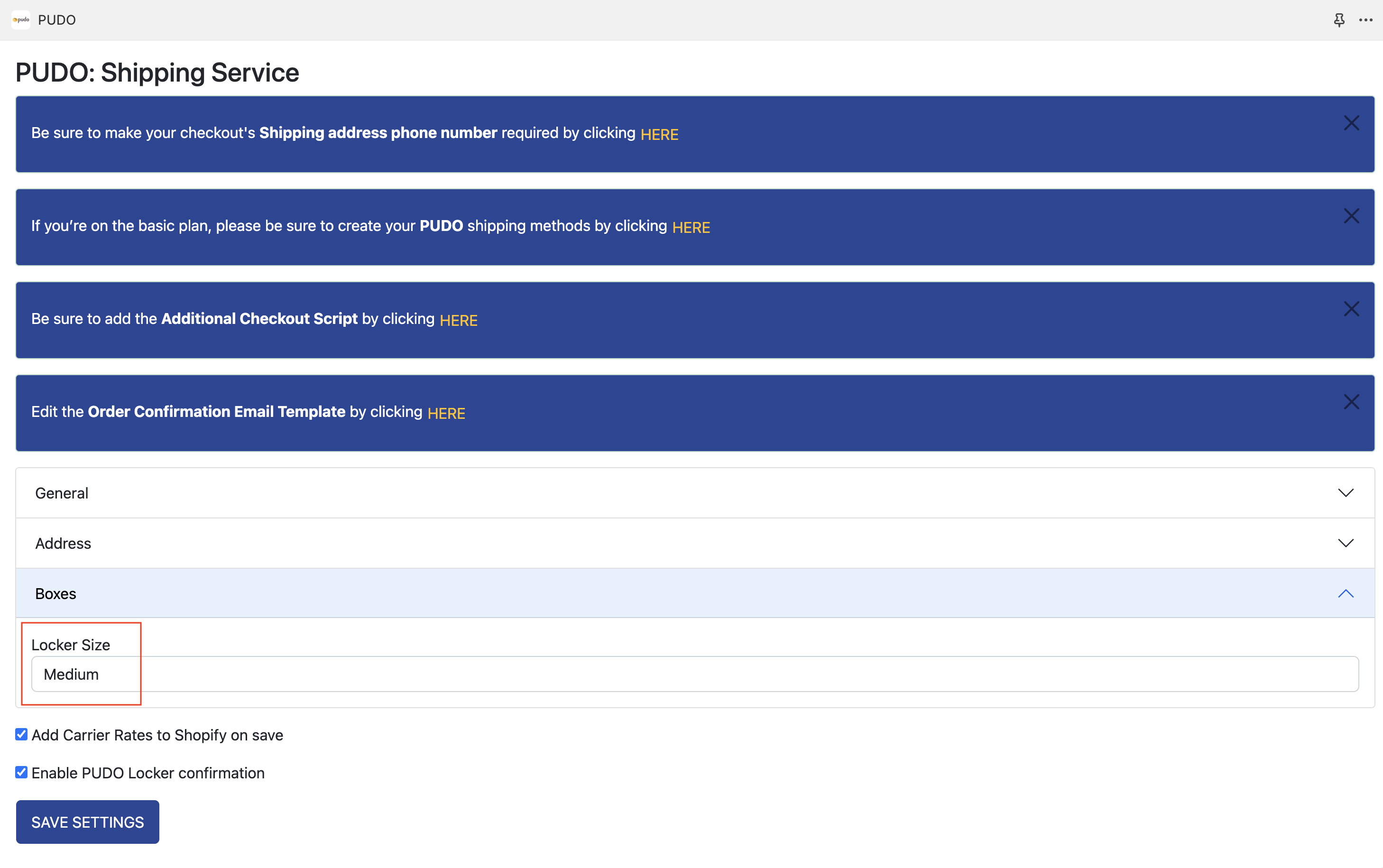This screenshot has width=1383, height=868.
Task: Open HERE link for Additional Checkout Script
Action: click(459, 320)
